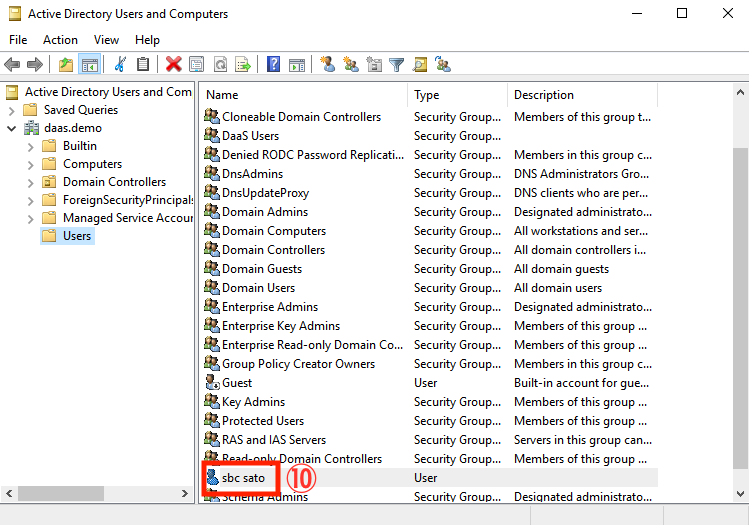The height and width of the screenshot is (525, 749).
Task: Click the Domain Admins group icon
Action: pyautogui.click(x=212, y=212)
